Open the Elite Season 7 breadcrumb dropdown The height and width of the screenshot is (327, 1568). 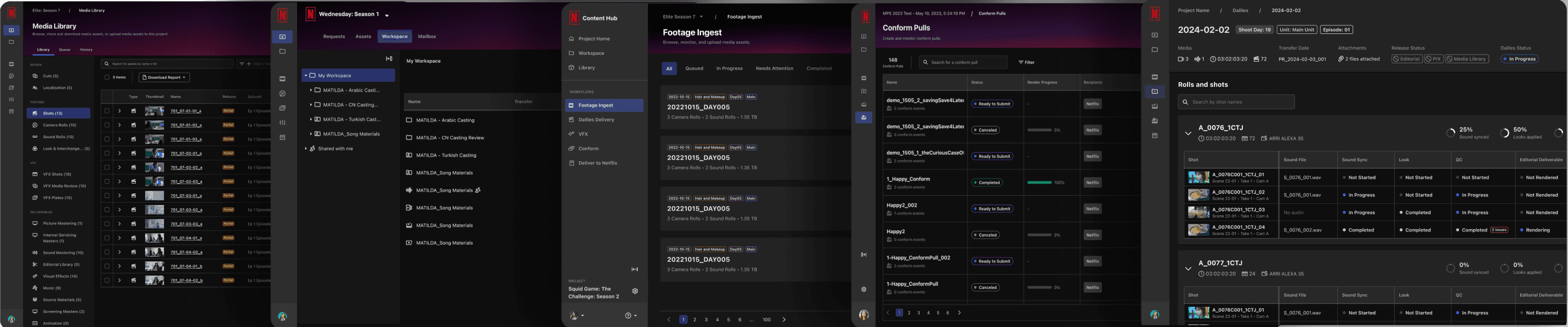(701, 17)
